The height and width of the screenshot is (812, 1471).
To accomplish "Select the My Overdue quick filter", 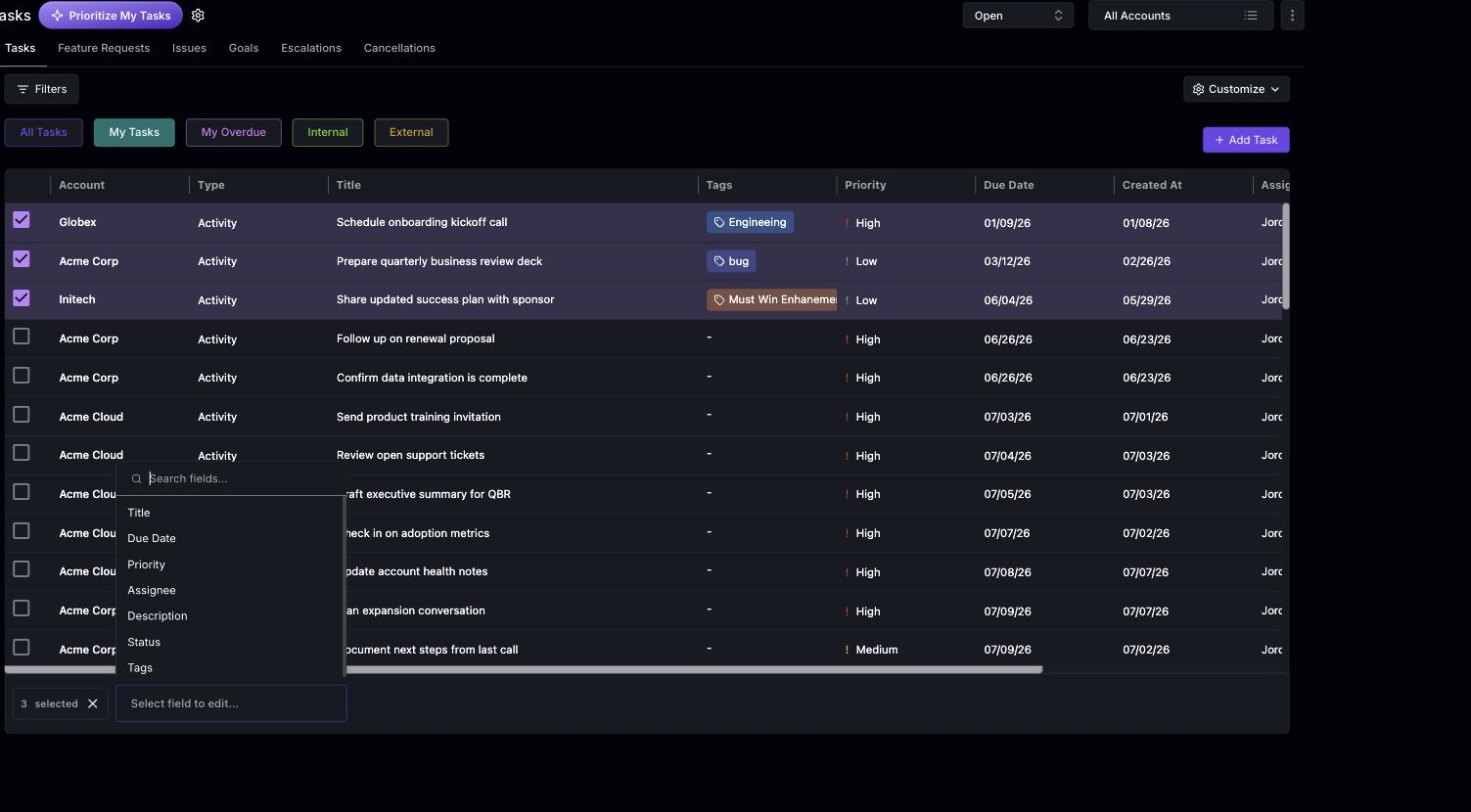I will 234,132.
